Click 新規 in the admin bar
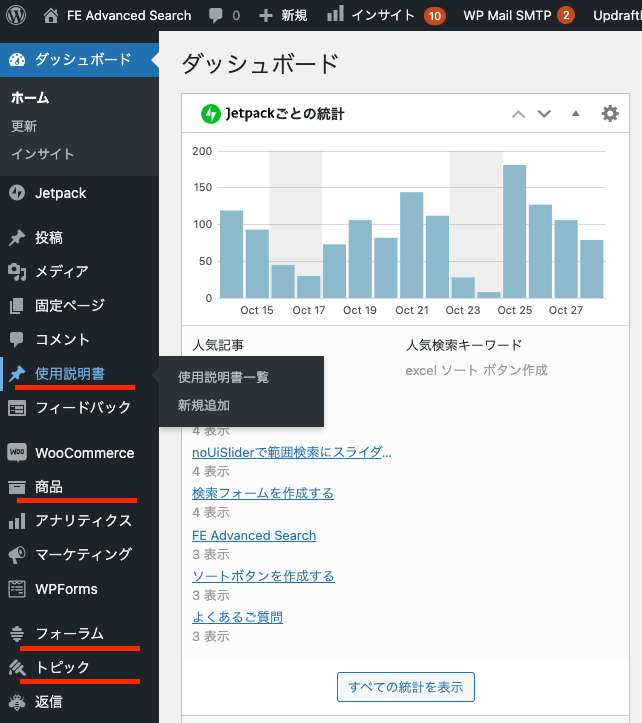642x723 pixels. (294, 16)
